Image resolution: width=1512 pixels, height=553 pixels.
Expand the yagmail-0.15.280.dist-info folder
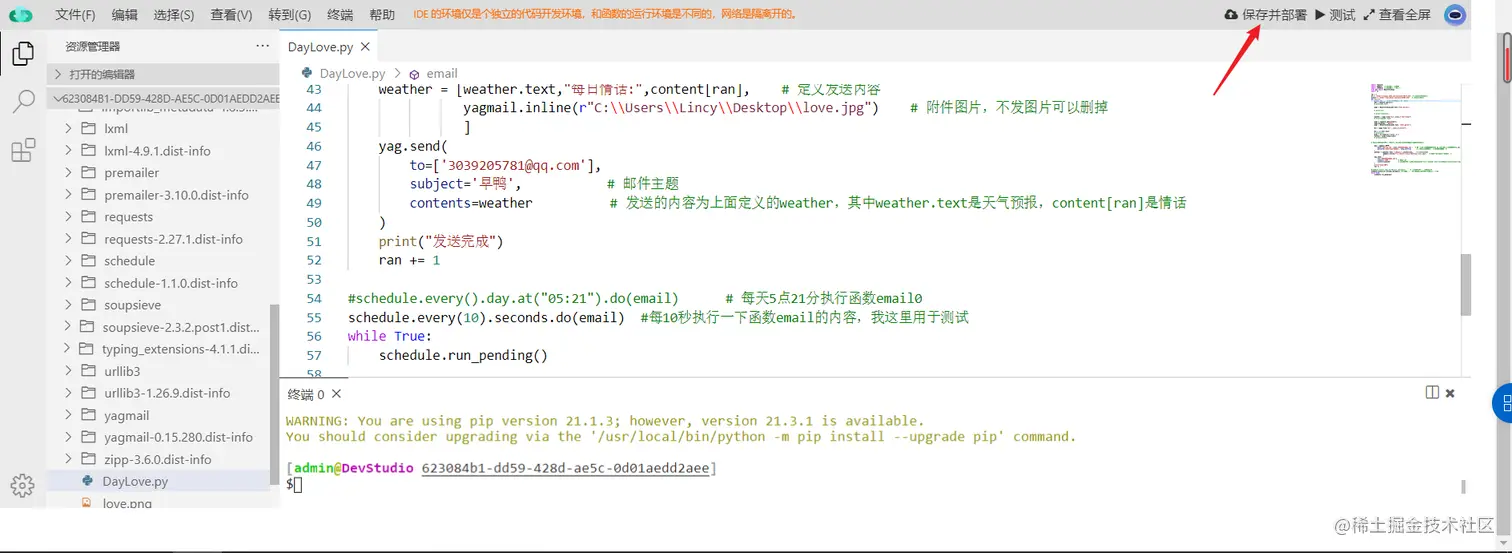[x=66, y=437]
